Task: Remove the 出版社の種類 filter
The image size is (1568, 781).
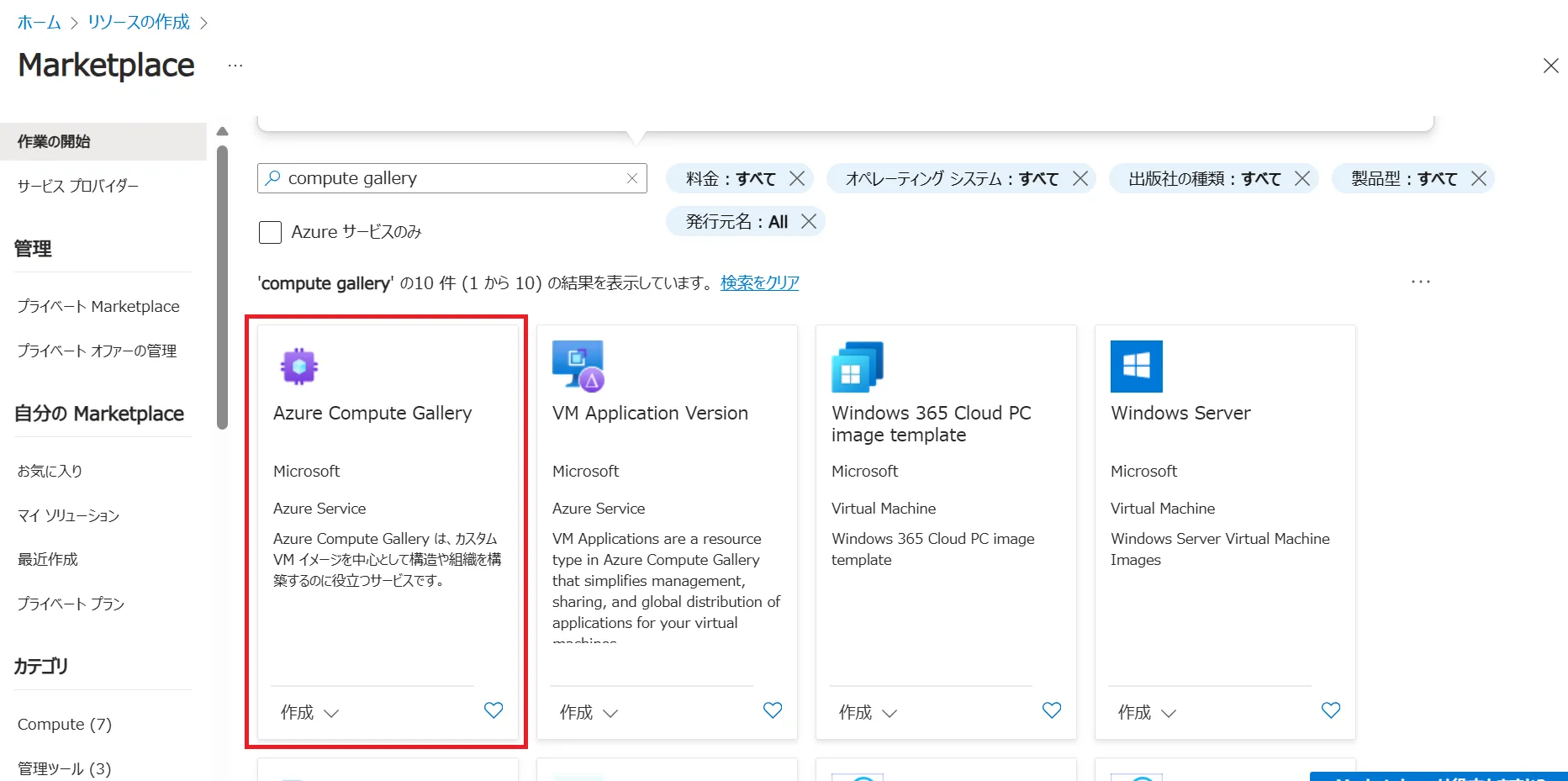Action: (1302, 178)
